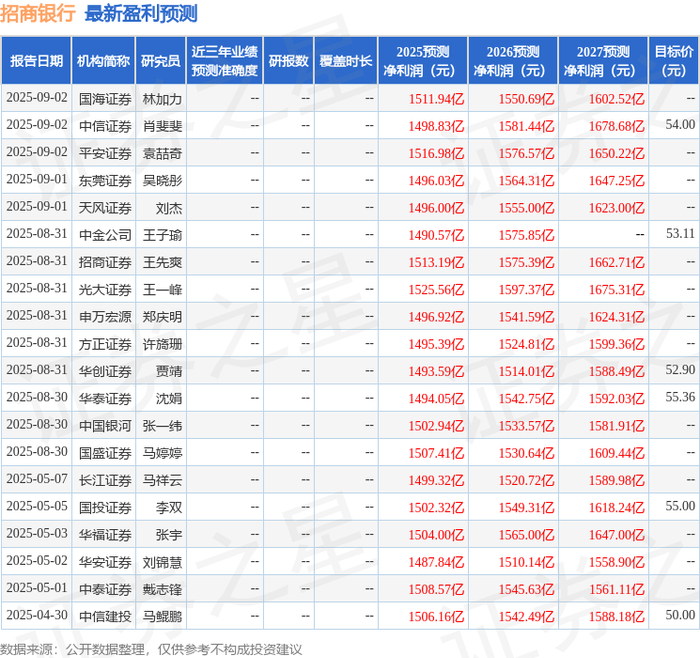Sort by 2025预测净利润 column header
The height and width of the screenshot is (658, 700).
(x=423, y=61)
